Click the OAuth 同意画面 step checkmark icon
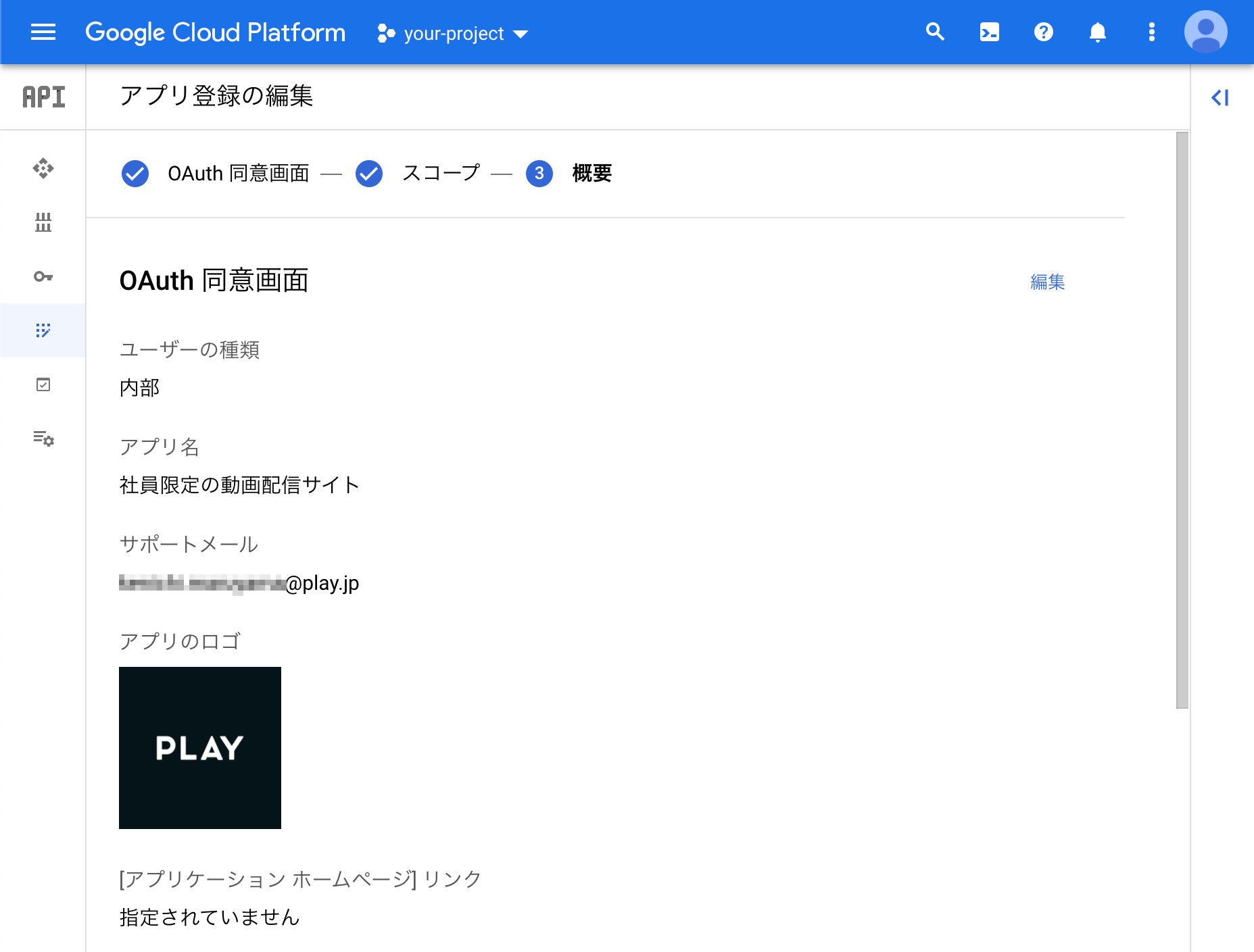The image size is (1254, 952). pos(135,174)
